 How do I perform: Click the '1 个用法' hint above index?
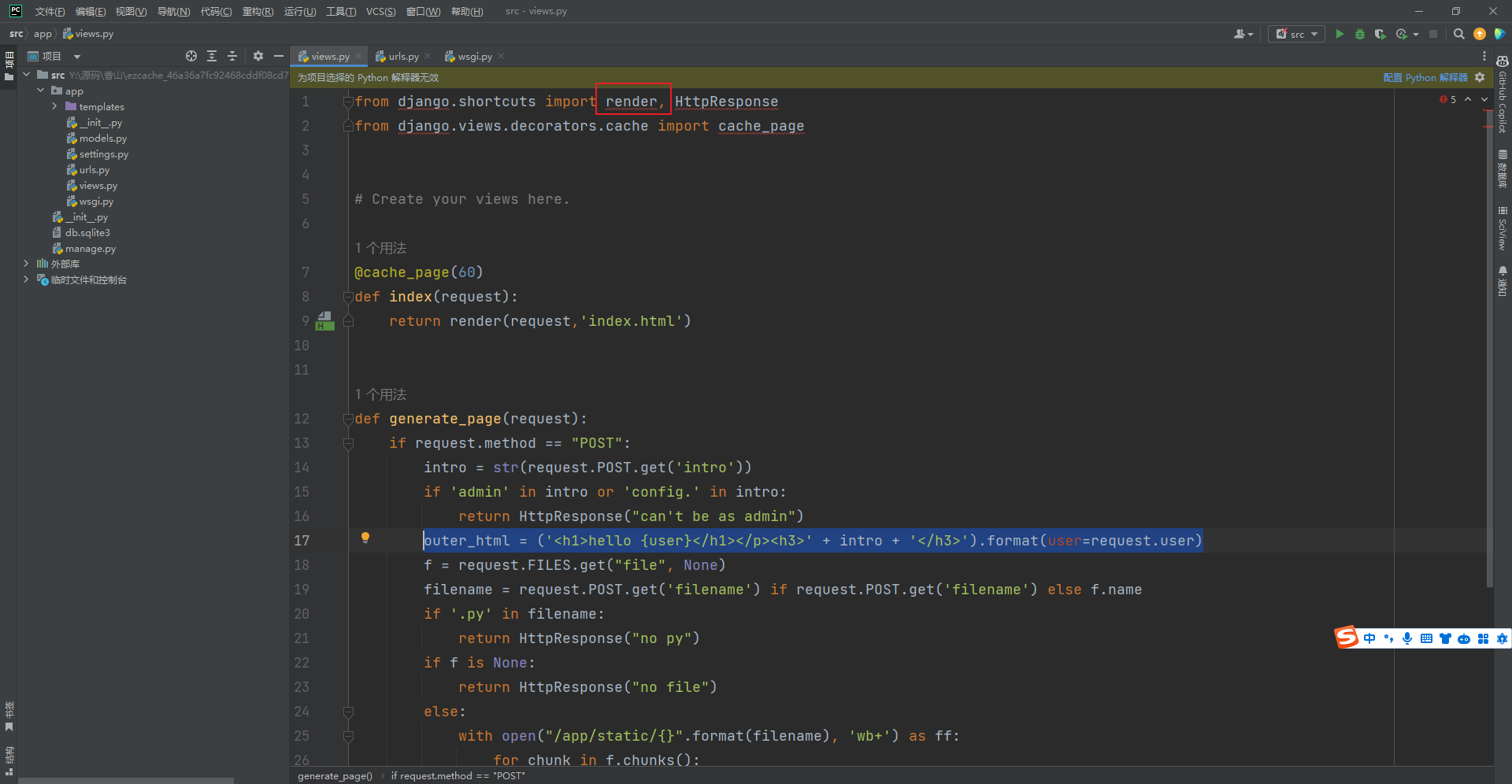pyautogui.click(x=380, y=248)
